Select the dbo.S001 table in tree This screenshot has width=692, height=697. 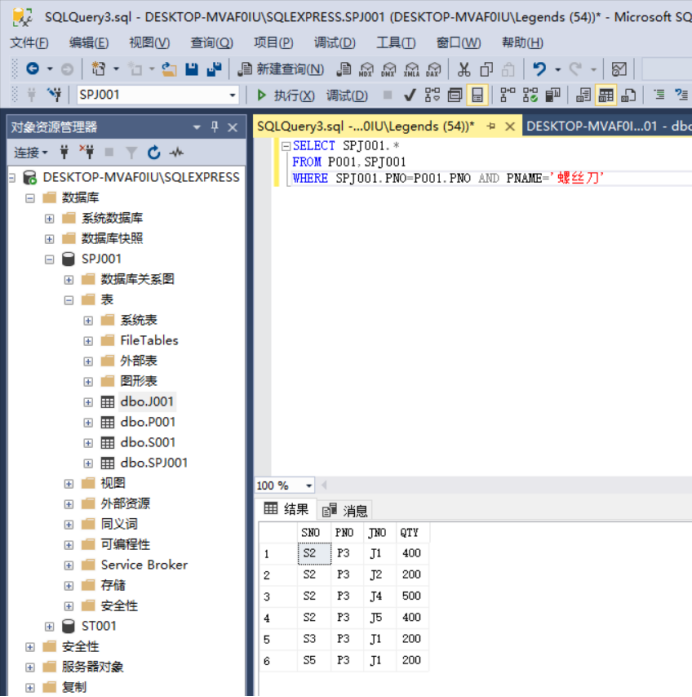(x=148, y=443)
